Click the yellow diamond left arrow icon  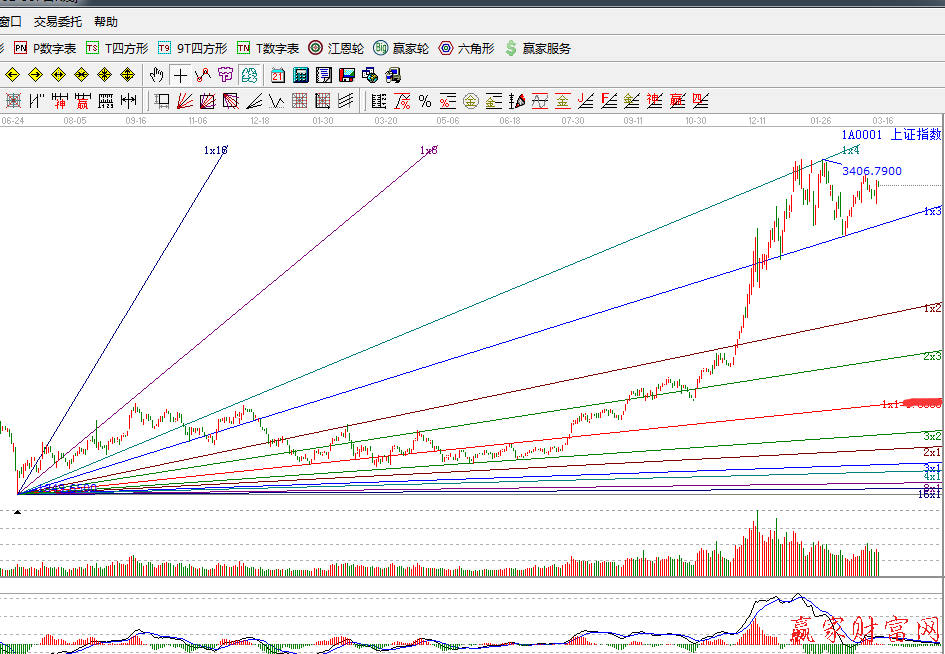pyautogui.click(x=13, y=75)
